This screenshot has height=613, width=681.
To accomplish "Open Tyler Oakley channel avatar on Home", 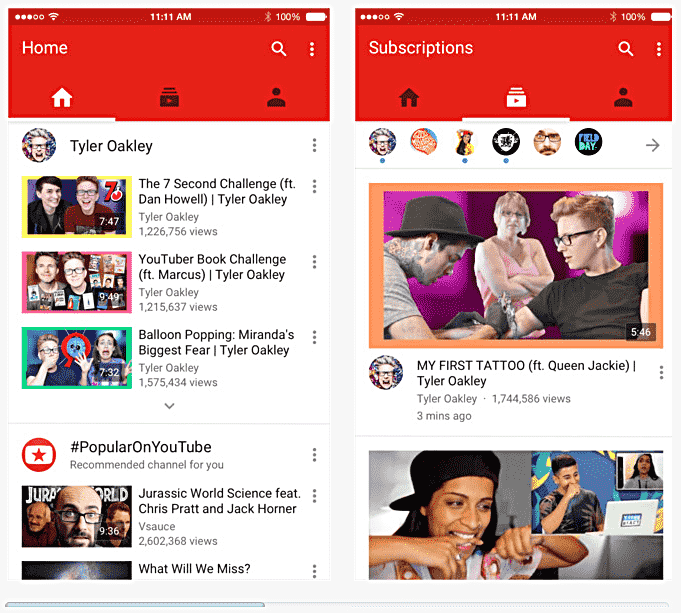I will pyautogui.click(x=39, y=146).
